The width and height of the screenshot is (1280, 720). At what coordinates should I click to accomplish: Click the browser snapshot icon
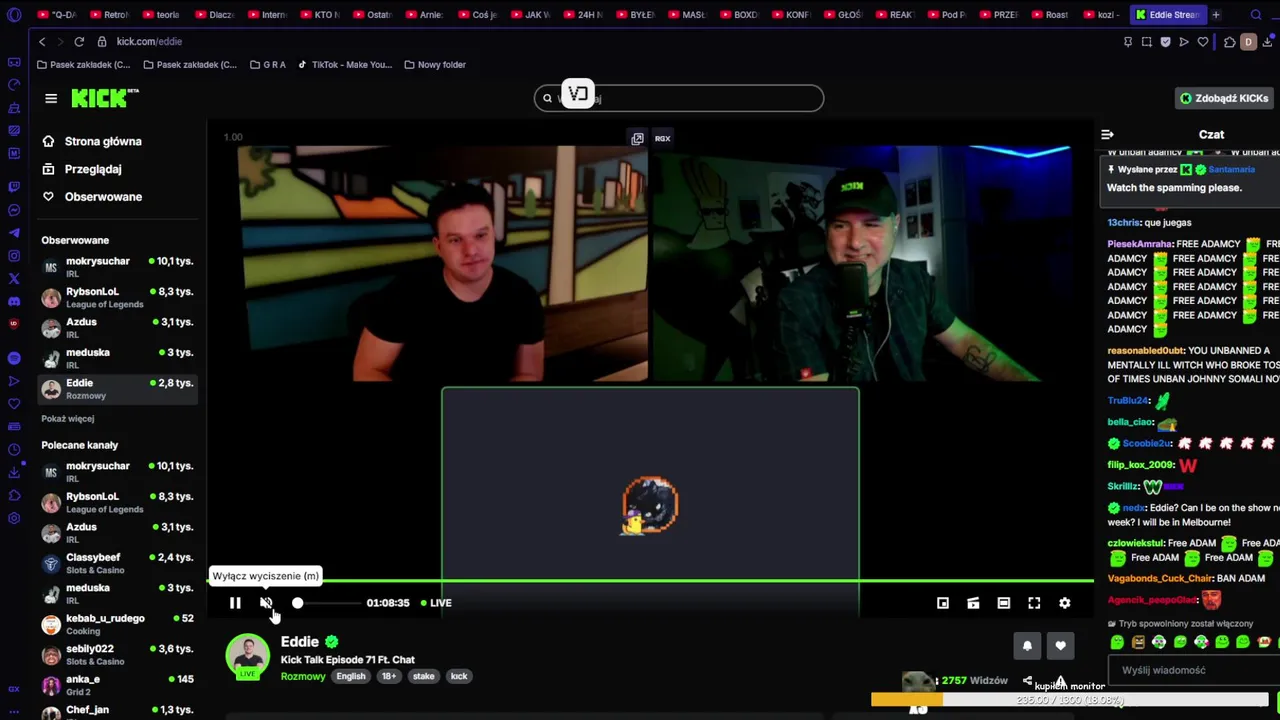(1147, 42)
